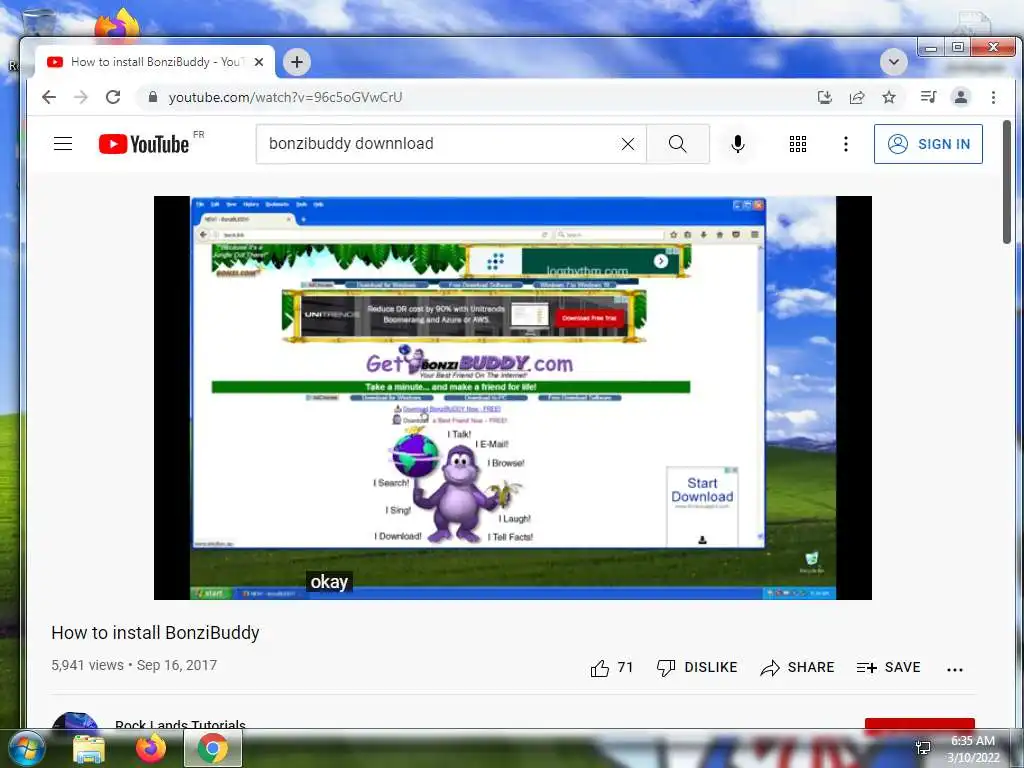Image resolution: width=1024 pixels, height=768 pixels.
Task: Bookmark this page with the star
Action: [x=889, y=97]
